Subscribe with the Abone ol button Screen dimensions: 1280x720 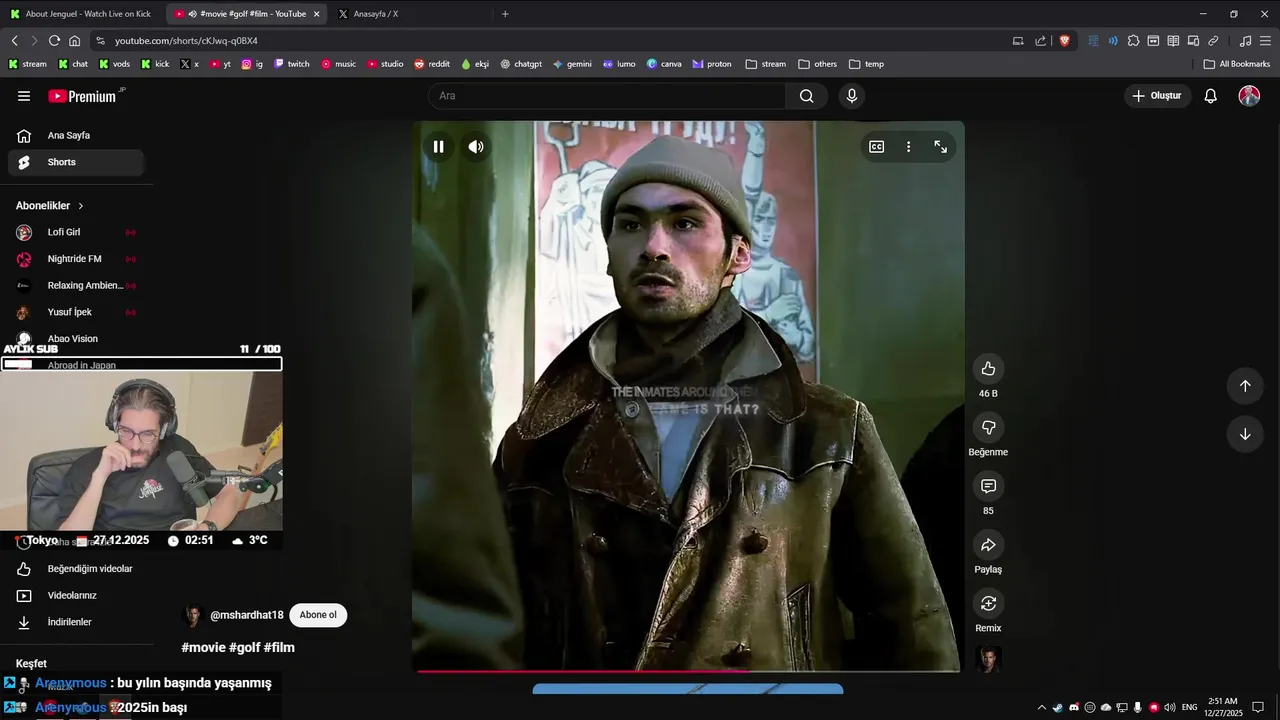[x=318, y=615]
